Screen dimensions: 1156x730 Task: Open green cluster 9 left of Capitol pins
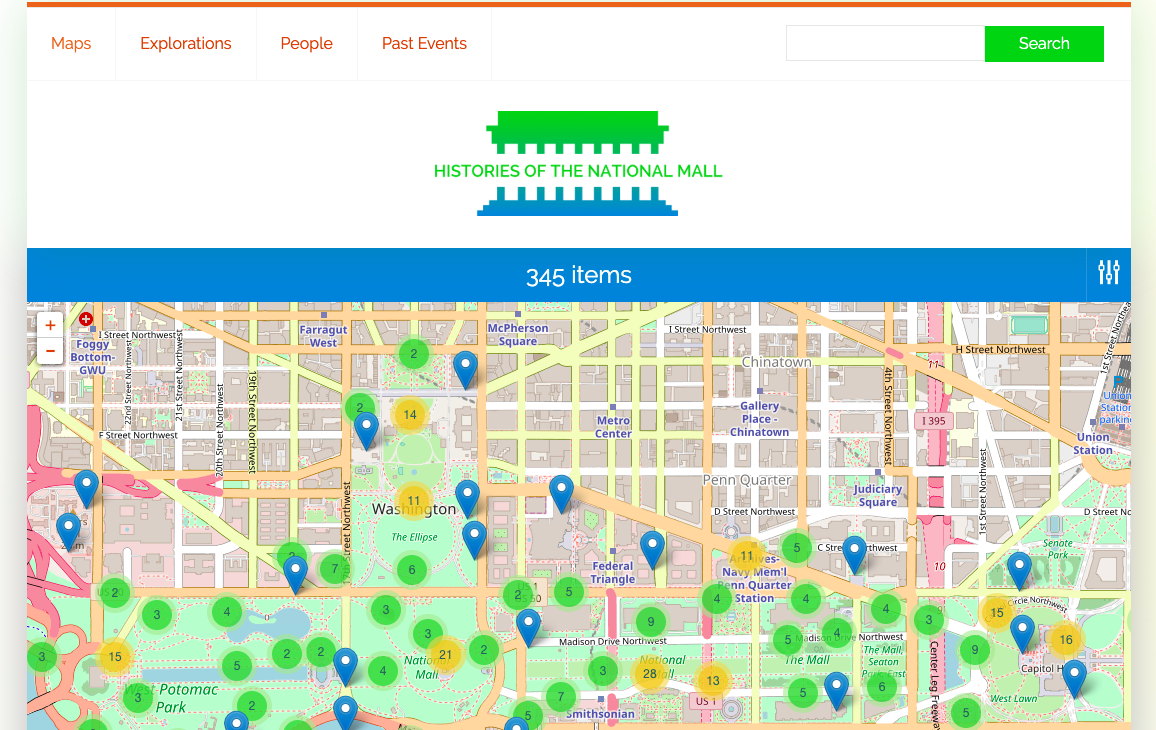[975, 650]
